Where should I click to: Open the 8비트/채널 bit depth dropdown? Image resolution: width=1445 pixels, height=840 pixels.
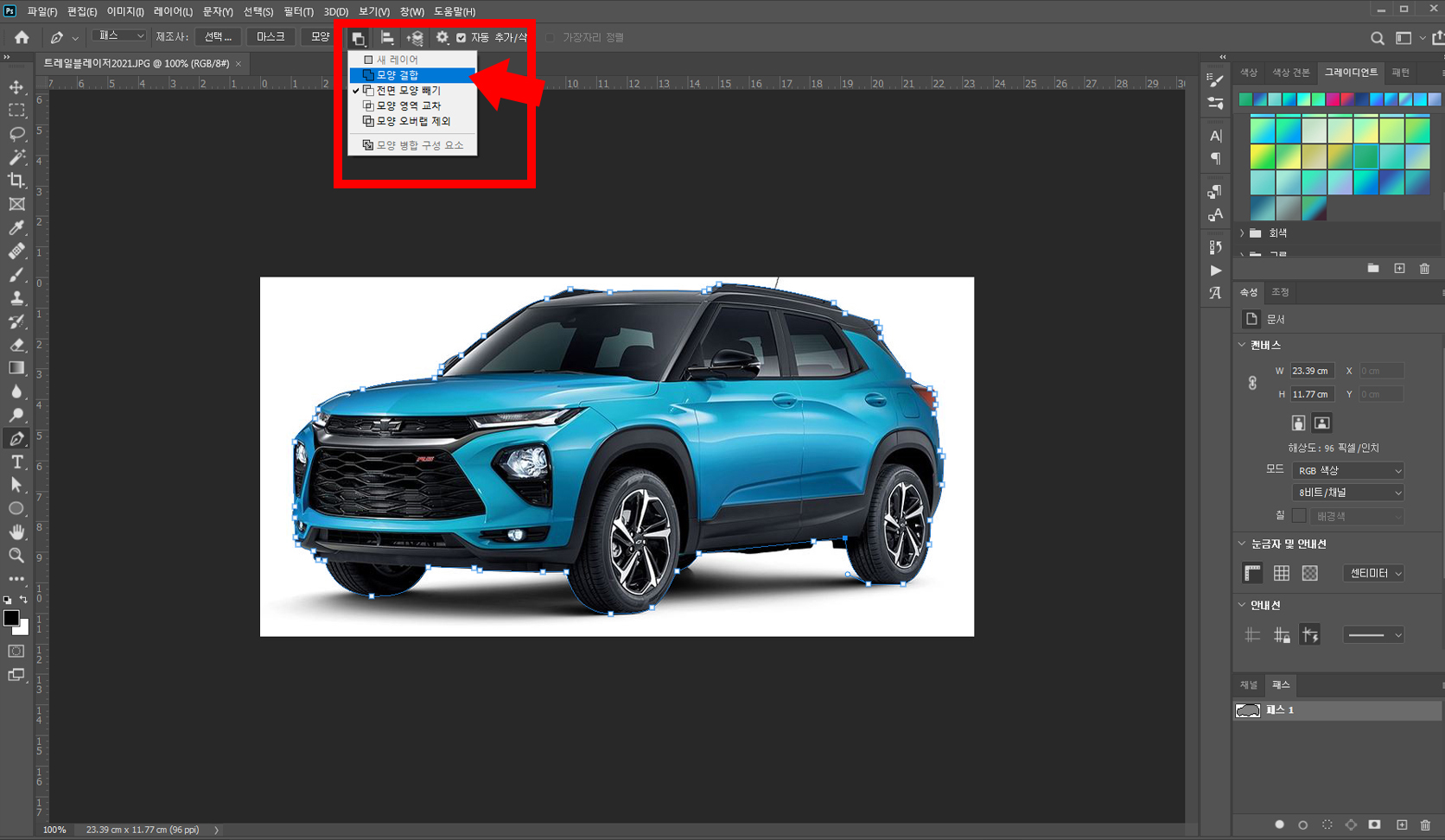point(1348,493)
